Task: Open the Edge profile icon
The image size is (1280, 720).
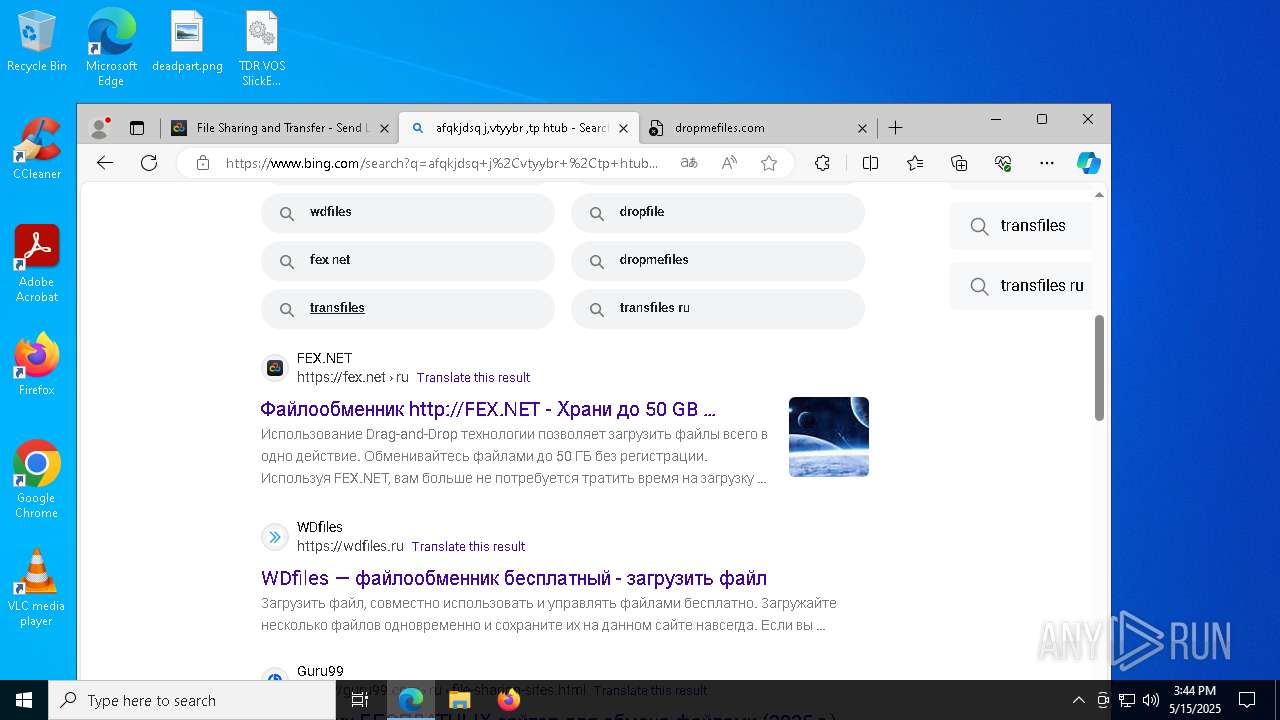Action: tap(99, 128)
